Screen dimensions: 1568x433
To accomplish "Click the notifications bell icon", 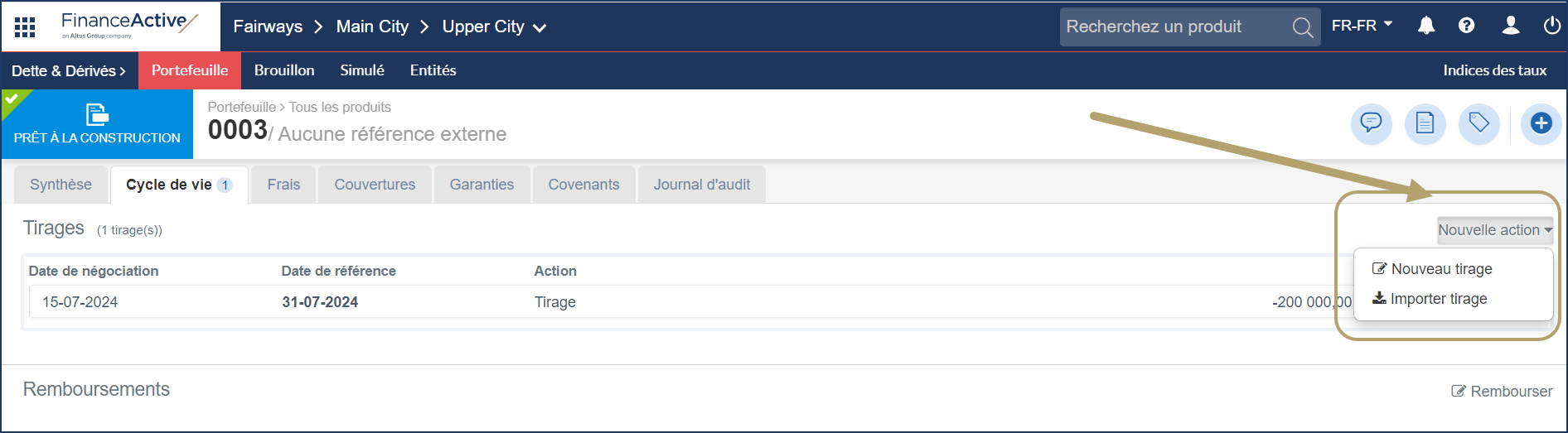I will click(x=1425, y=26).
